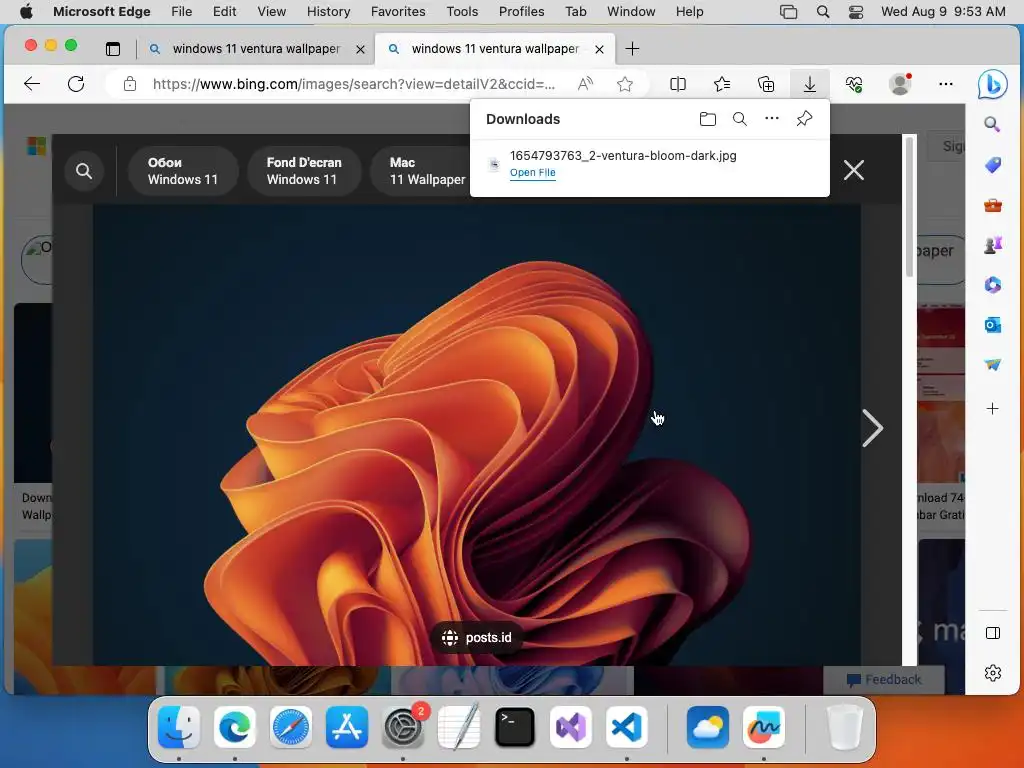Open Visual Studio Code from the Dock
The image size is (1024, 768).
pos(626,727)
